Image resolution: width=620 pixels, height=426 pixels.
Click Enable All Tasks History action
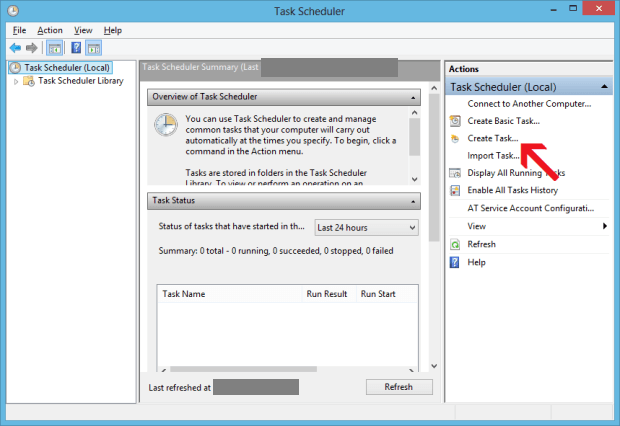512,190
